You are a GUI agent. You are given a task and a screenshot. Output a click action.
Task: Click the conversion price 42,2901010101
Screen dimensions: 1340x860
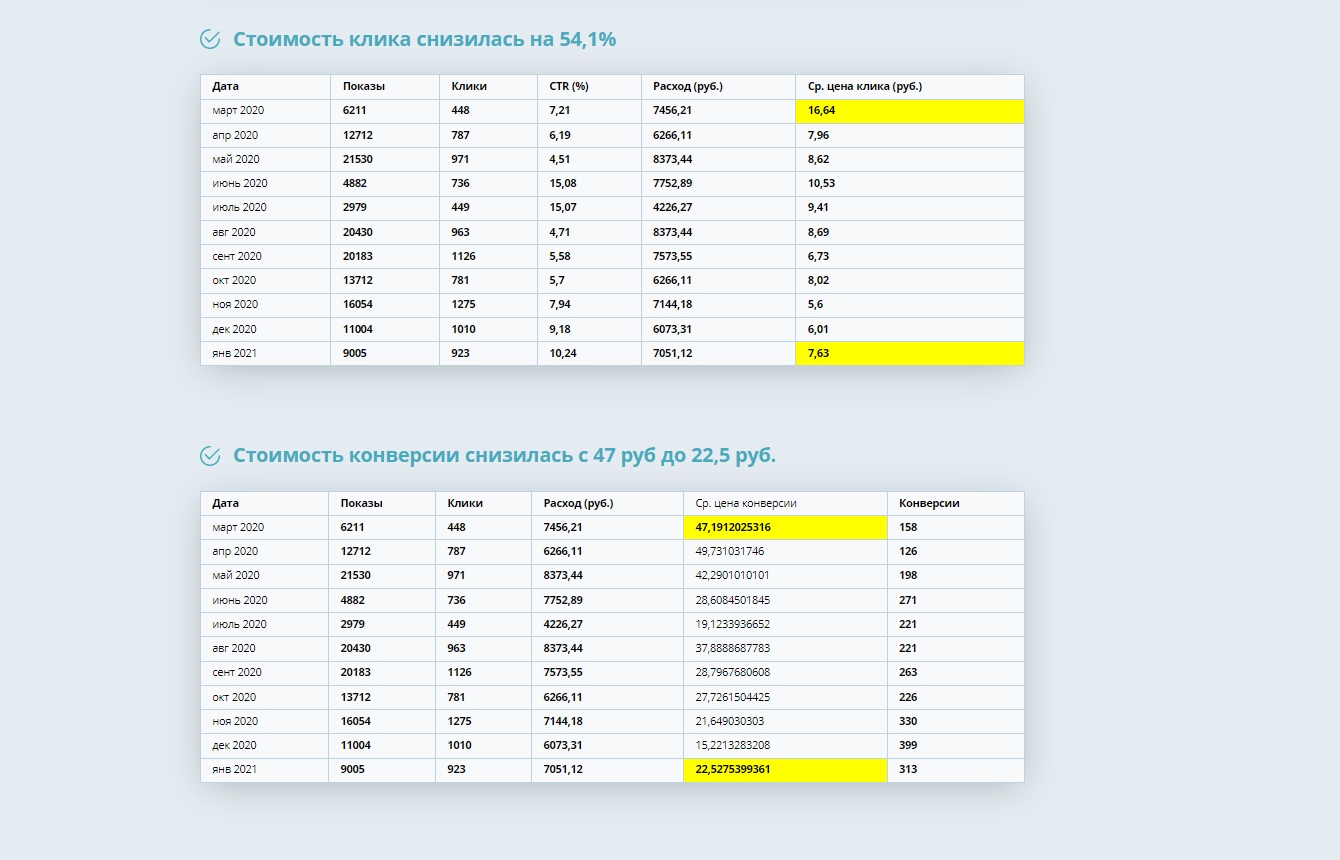[733, 575]
